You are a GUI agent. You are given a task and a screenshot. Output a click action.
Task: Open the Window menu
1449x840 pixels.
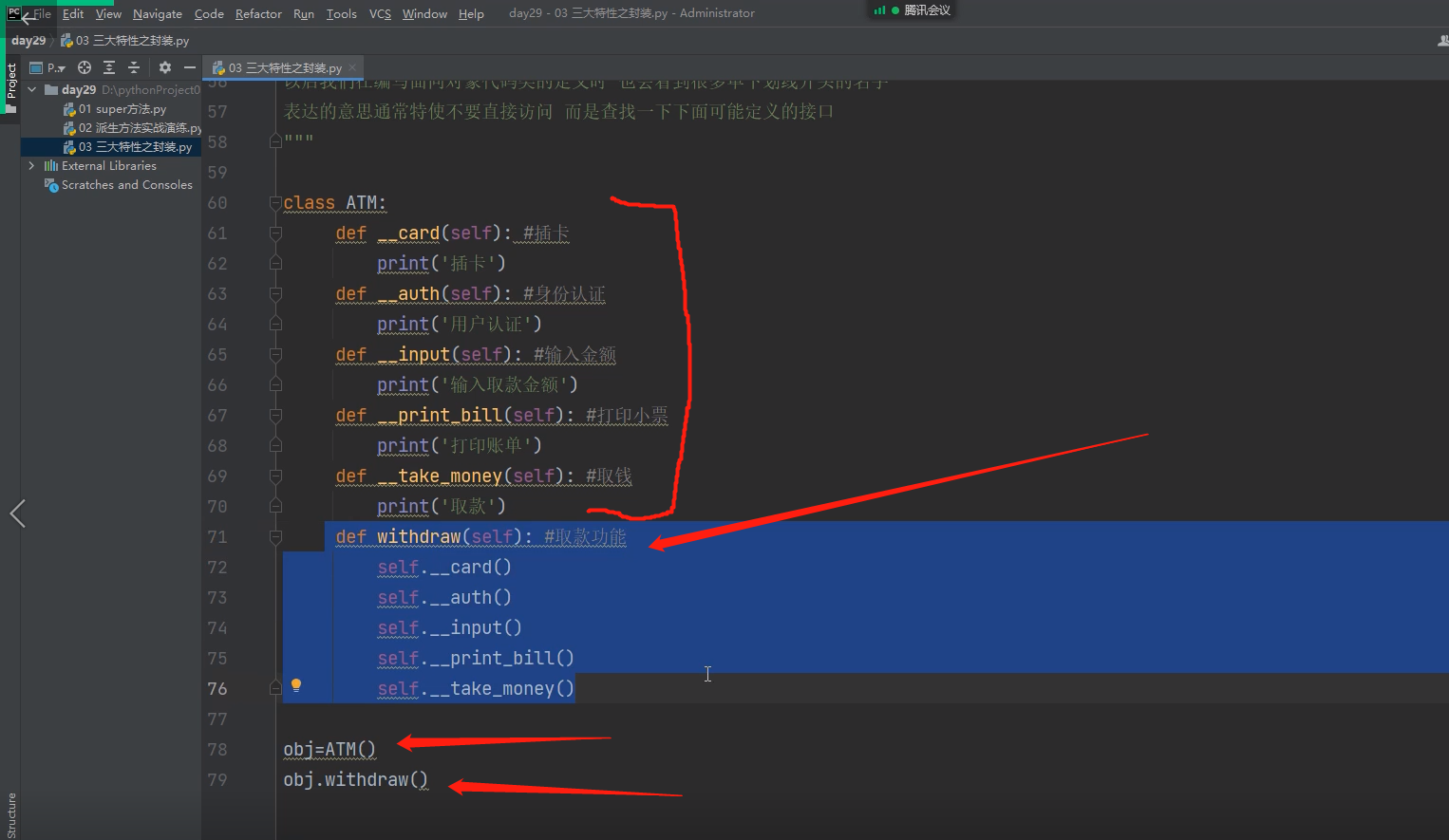(x=424, y=13)
